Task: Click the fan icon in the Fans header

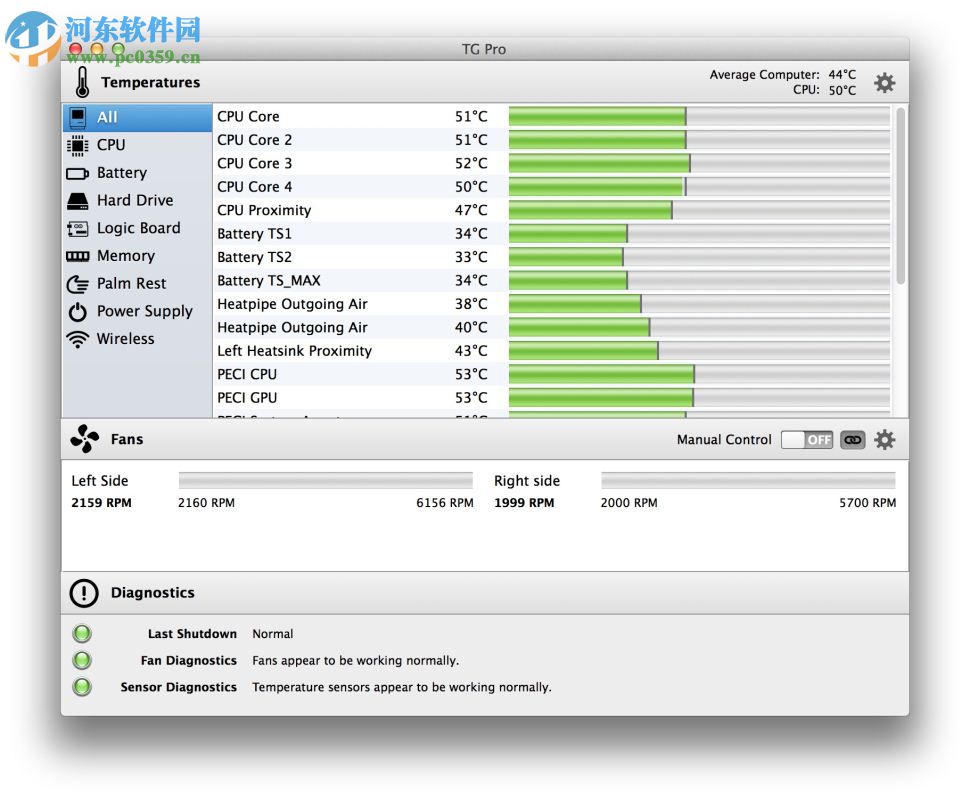Action: [84, 438]
